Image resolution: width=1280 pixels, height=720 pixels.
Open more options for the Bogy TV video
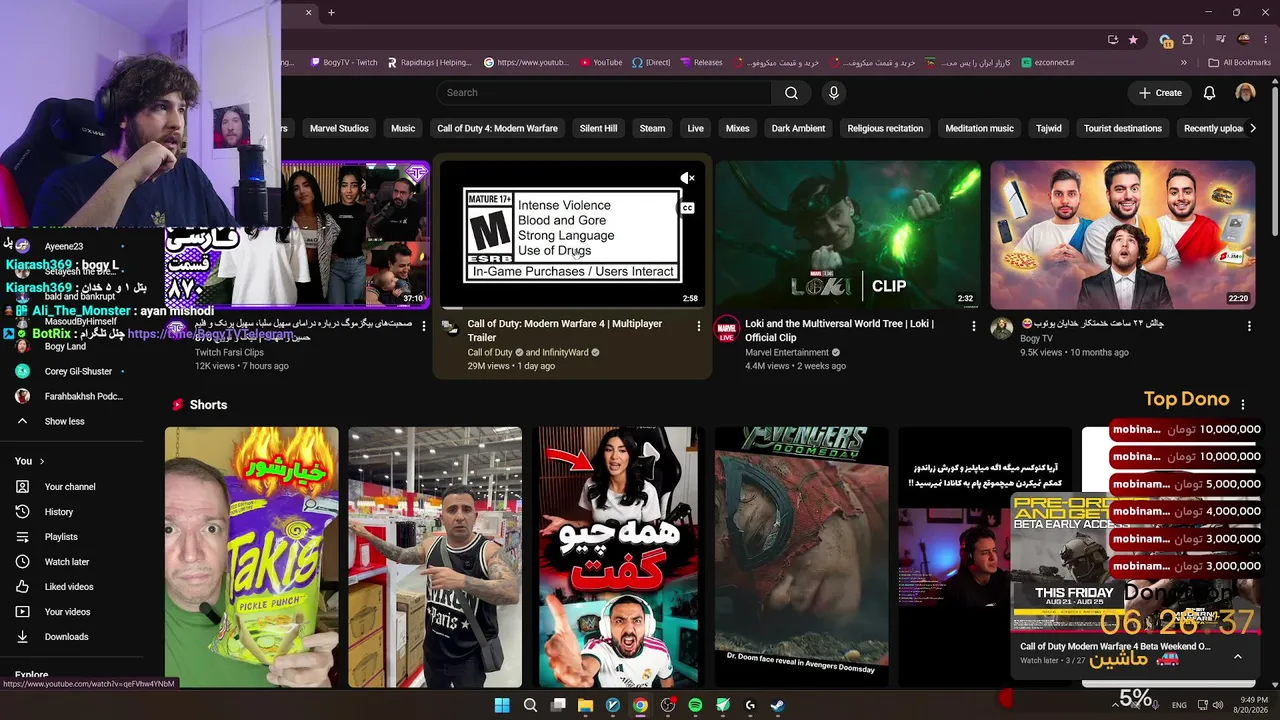point(1249,326)
